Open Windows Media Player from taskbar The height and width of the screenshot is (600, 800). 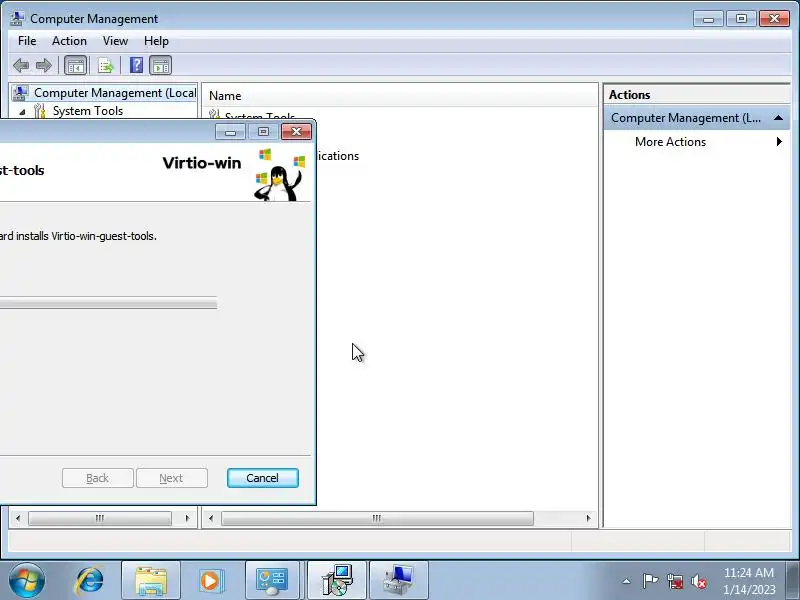pos(210,581)
